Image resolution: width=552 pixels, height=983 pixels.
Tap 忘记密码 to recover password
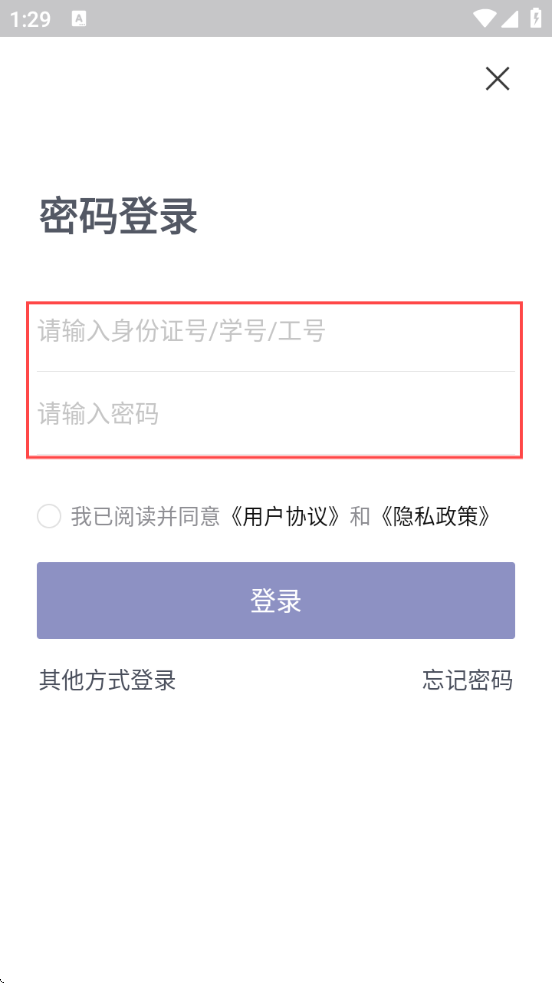pyautogui.click(x=467, y=680)
